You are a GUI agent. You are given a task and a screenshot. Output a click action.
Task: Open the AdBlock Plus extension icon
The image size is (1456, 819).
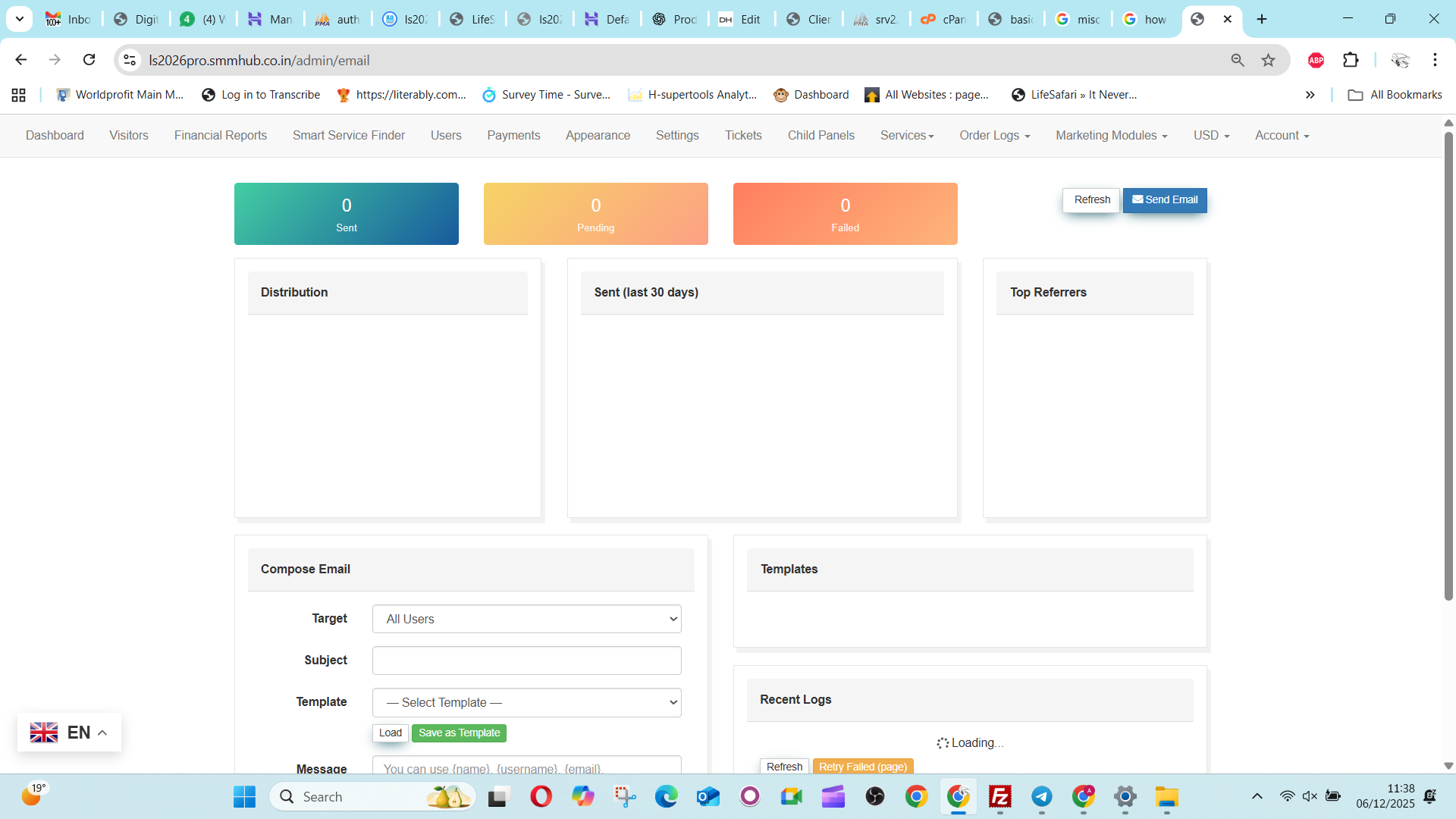click(x=1316, y=60)
